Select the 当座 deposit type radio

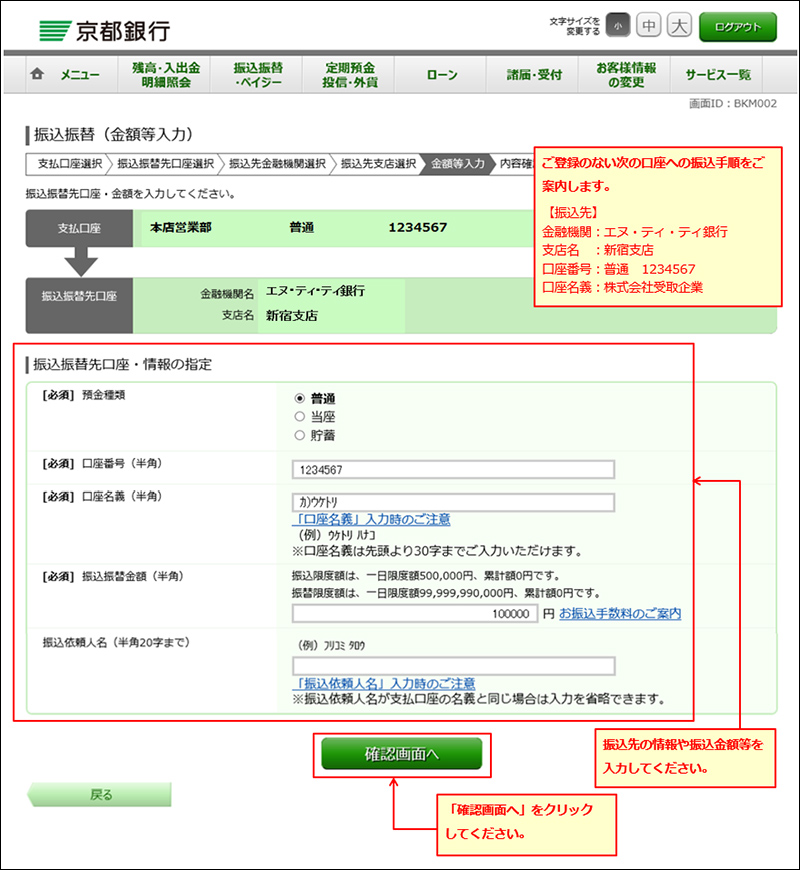click(300, 417)
